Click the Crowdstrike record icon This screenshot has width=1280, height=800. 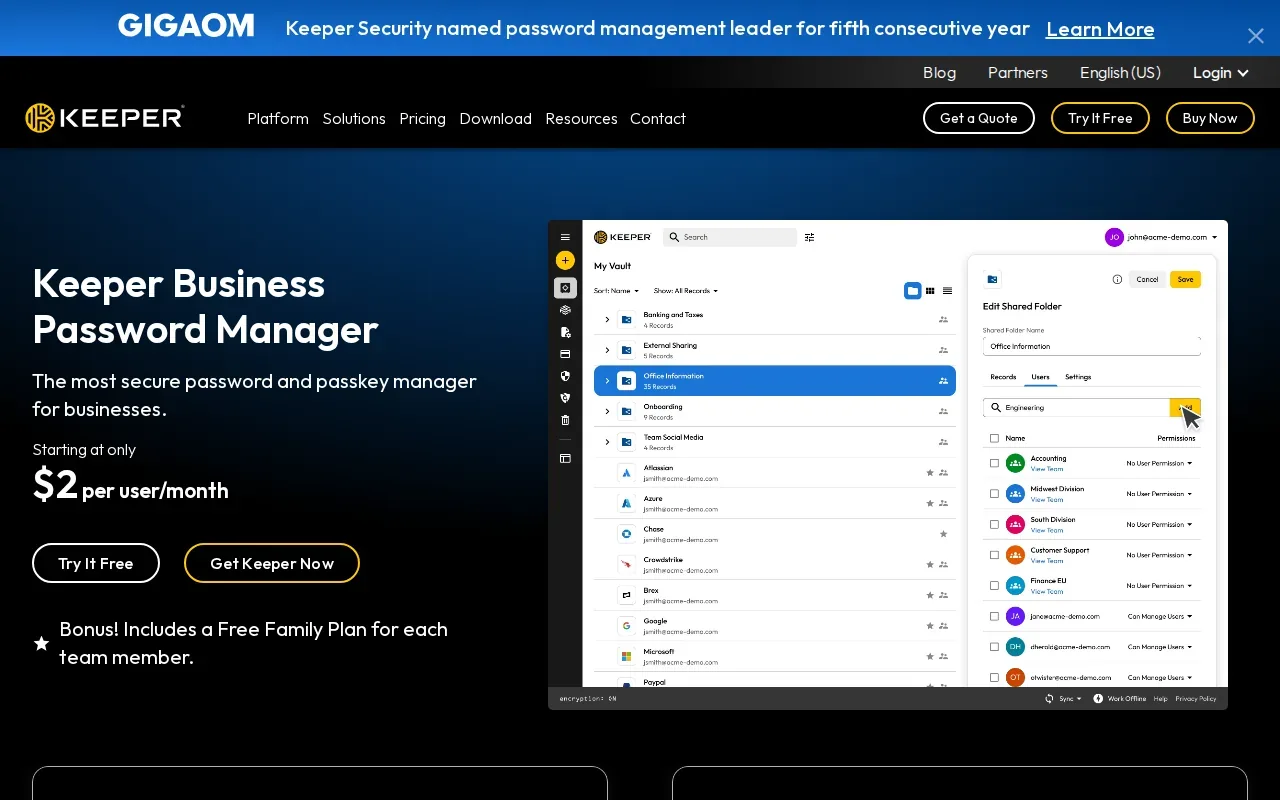pyautogui.click(x=627, y=564)
